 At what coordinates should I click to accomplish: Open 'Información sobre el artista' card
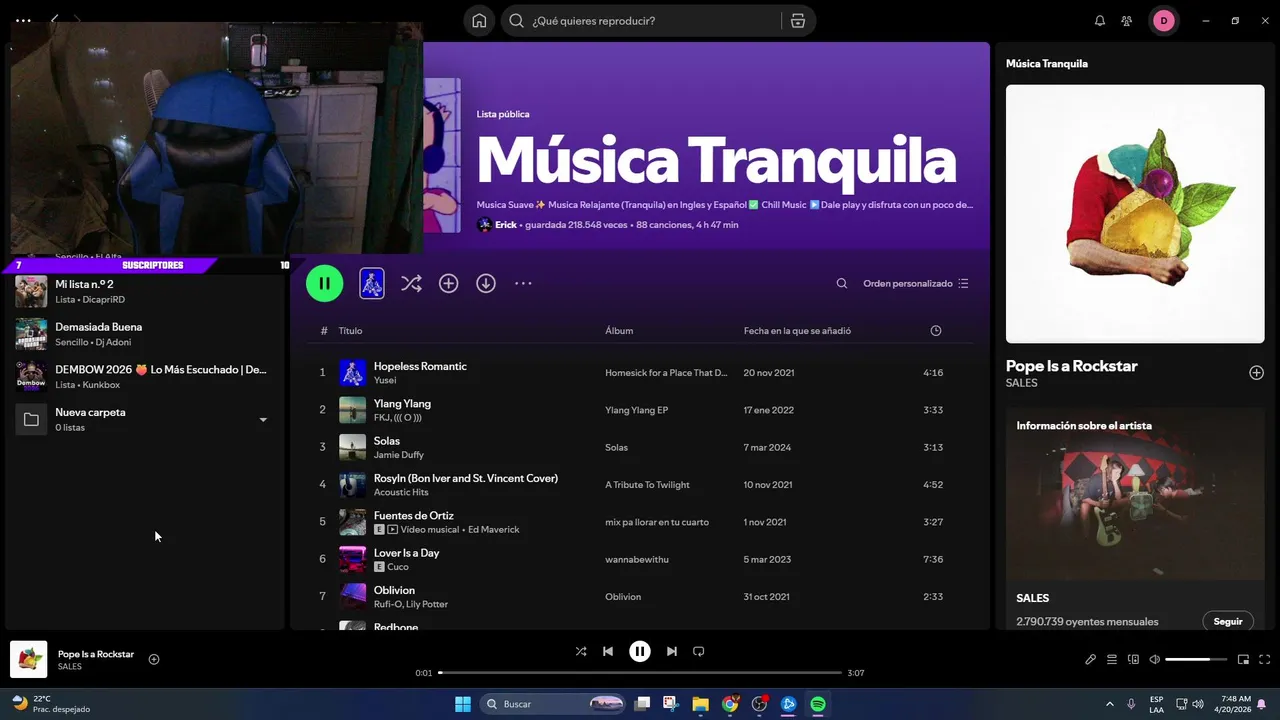[x=1134, y=519]
